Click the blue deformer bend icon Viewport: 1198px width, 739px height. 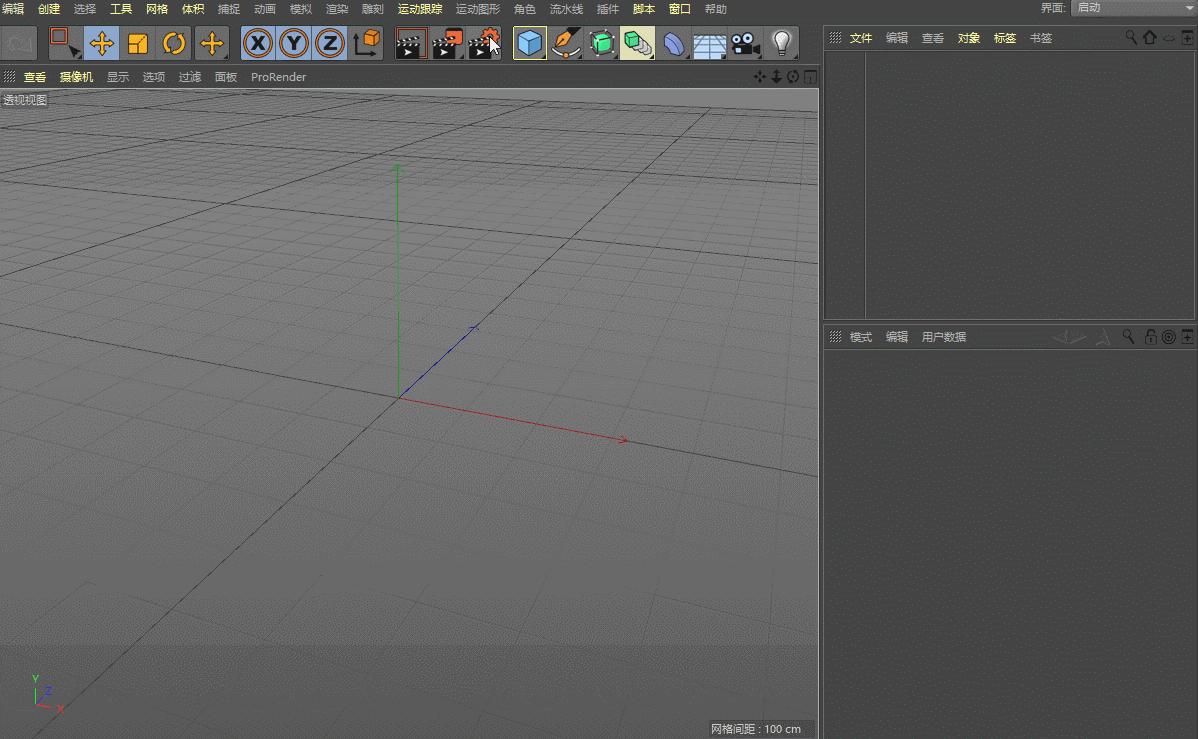[x=674, y=44]
